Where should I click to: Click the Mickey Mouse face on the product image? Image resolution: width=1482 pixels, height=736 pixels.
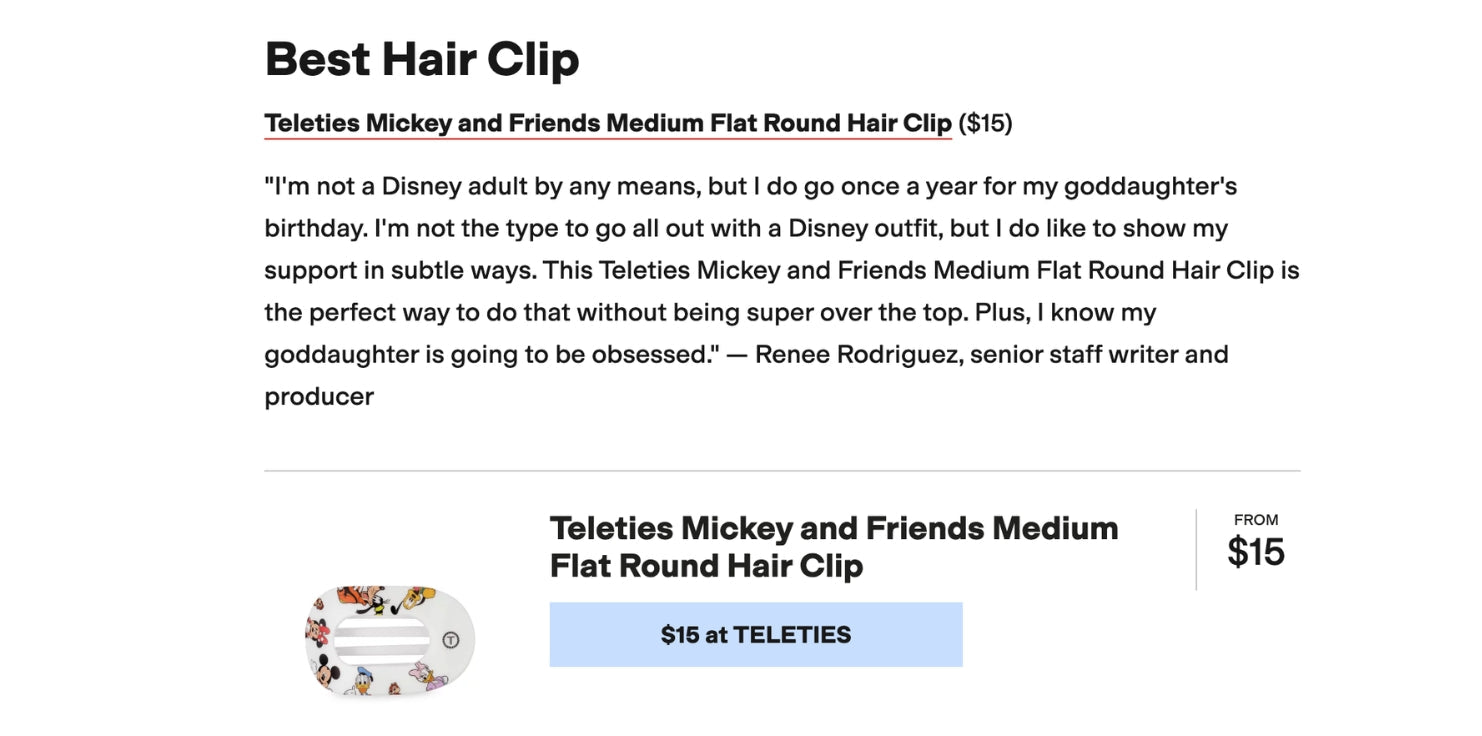pyautogui.click(x=326, y=674)
